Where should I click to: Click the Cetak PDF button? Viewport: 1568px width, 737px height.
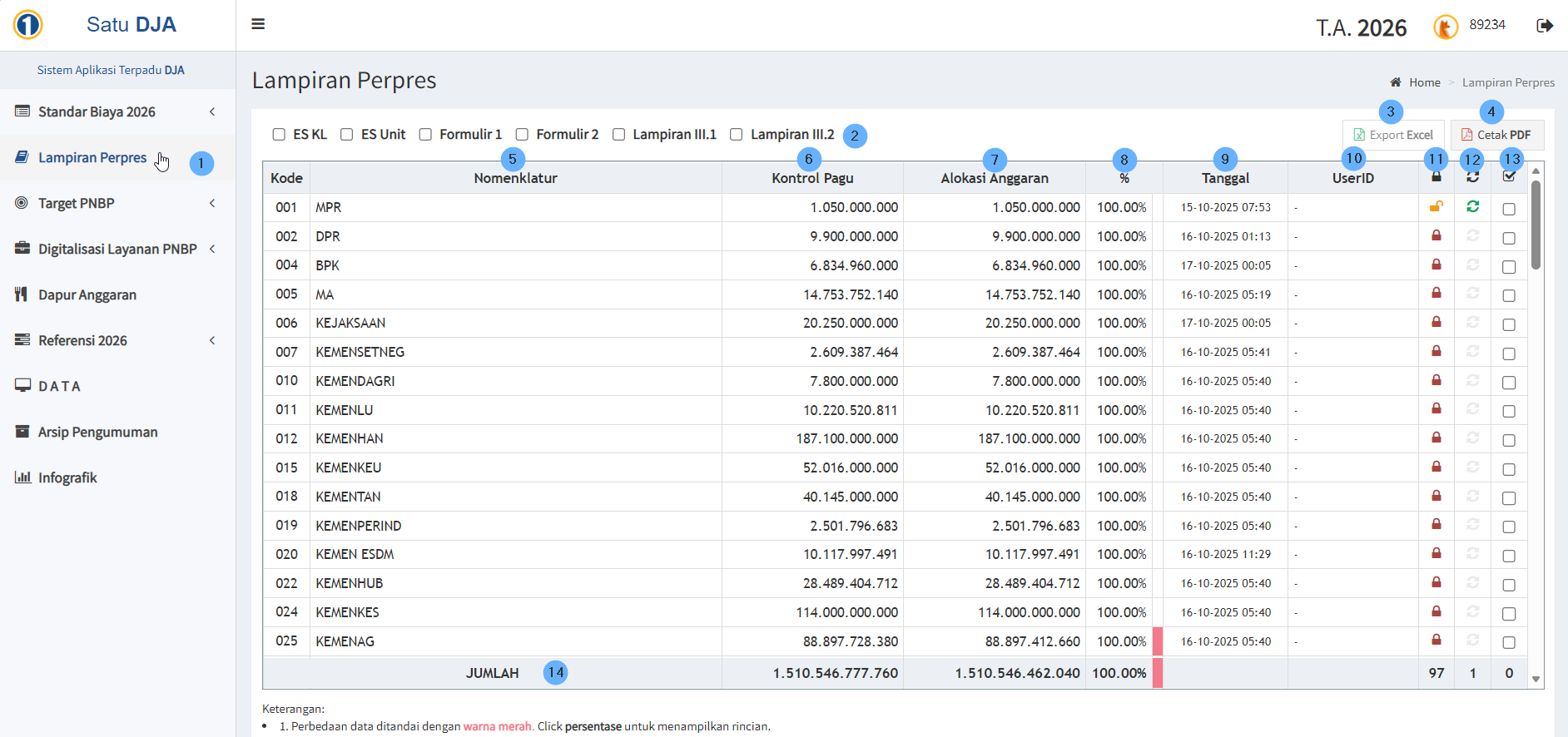tap(1496, 135)
